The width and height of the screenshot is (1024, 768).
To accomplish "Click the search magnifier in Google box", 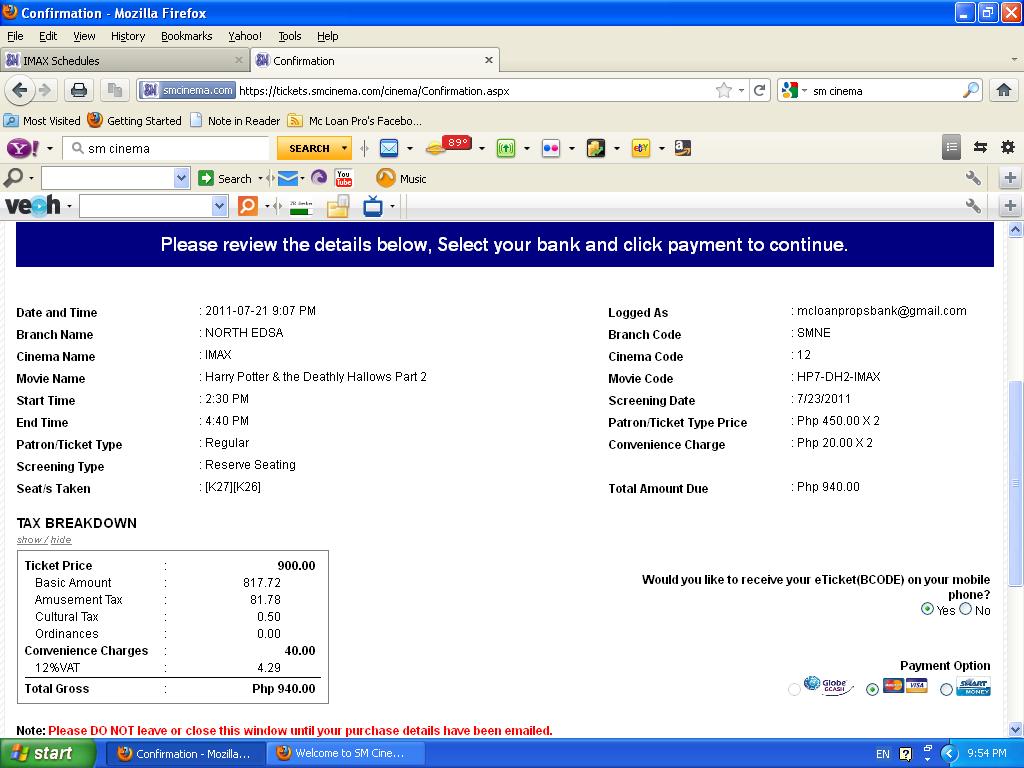I will pos(971,90).
